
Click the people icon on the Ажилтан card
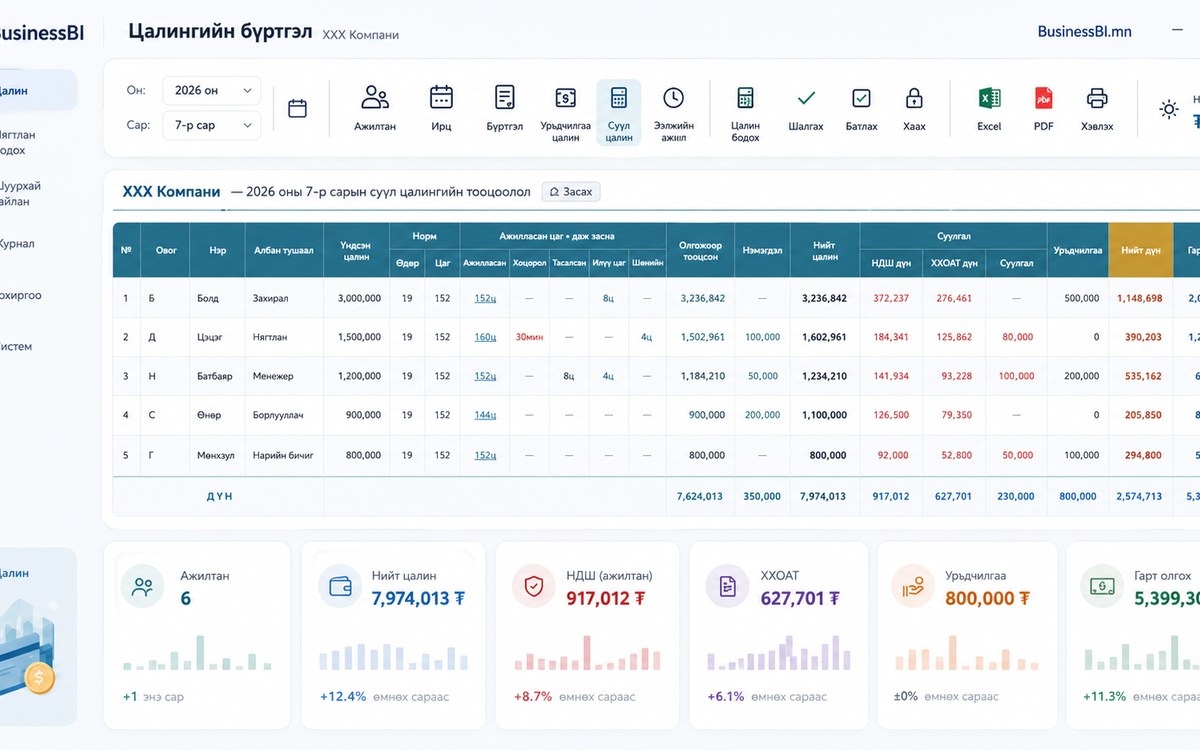(x=142, y=586)
